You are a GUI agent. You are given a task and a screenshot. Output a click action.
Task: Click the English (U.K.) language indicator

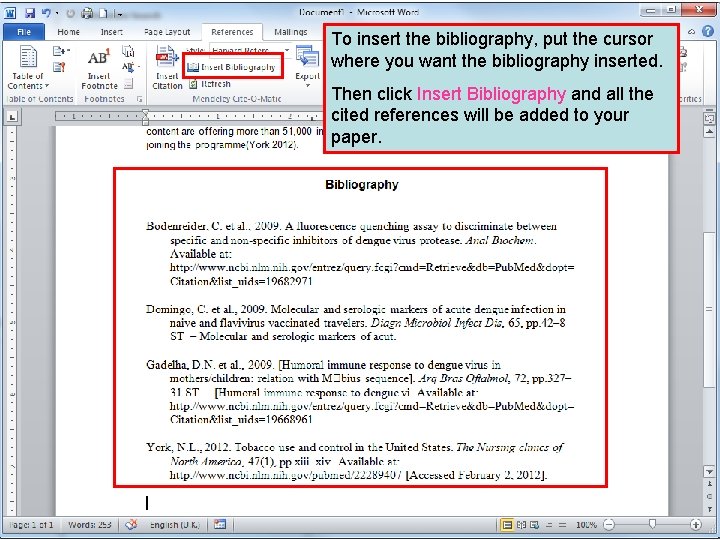(174, 524)
